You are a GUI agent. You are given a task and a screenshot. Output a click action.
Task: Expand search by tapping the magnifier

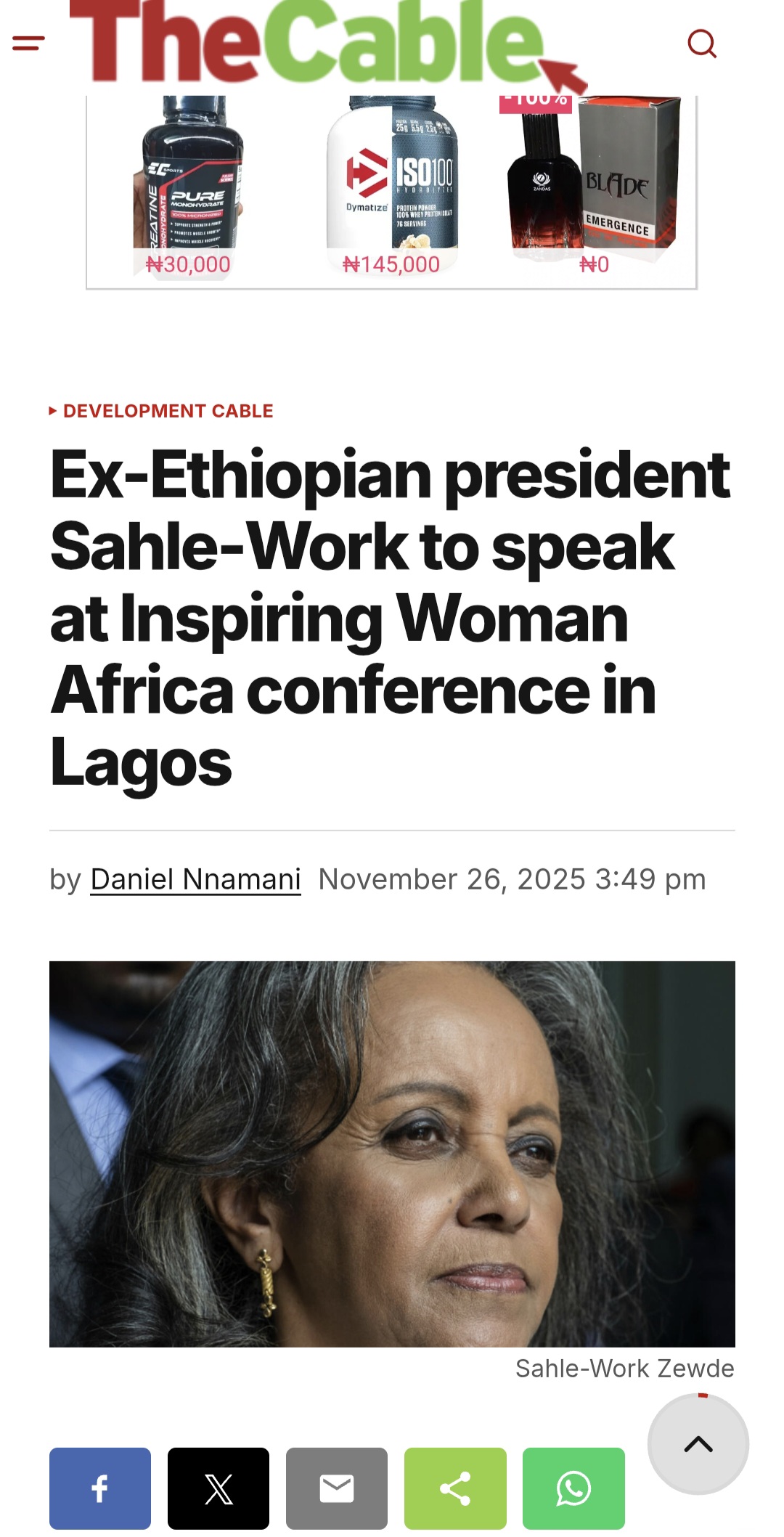703,45
